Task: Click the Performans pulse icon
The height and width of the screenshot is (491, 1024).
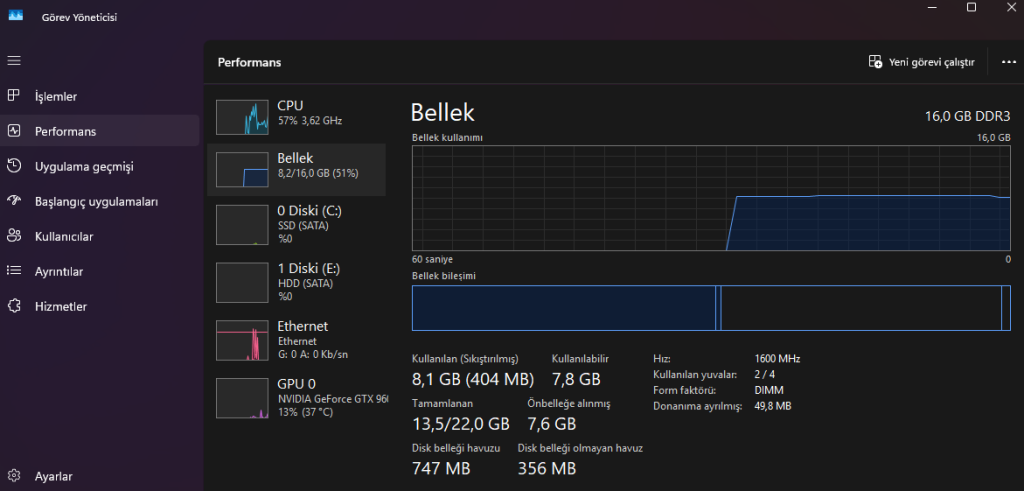Action: (14, 131)
